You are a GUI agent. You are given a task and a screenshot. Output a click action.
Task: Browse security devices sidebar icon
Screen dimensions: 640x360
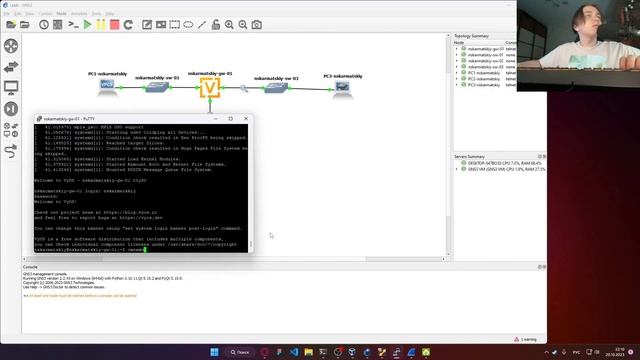11,109
